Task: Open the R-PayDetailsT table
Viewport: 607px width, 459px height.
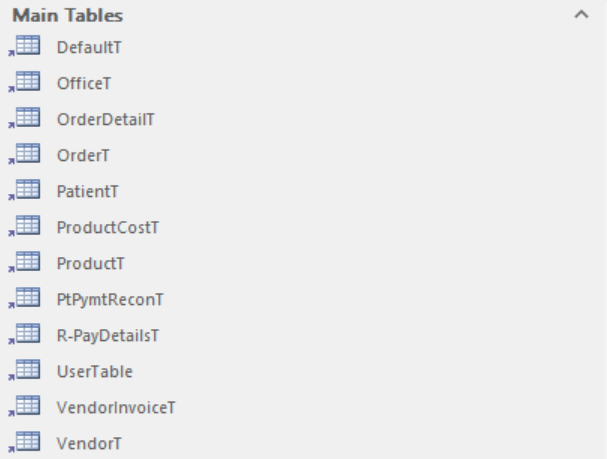Action: (107, 335)
